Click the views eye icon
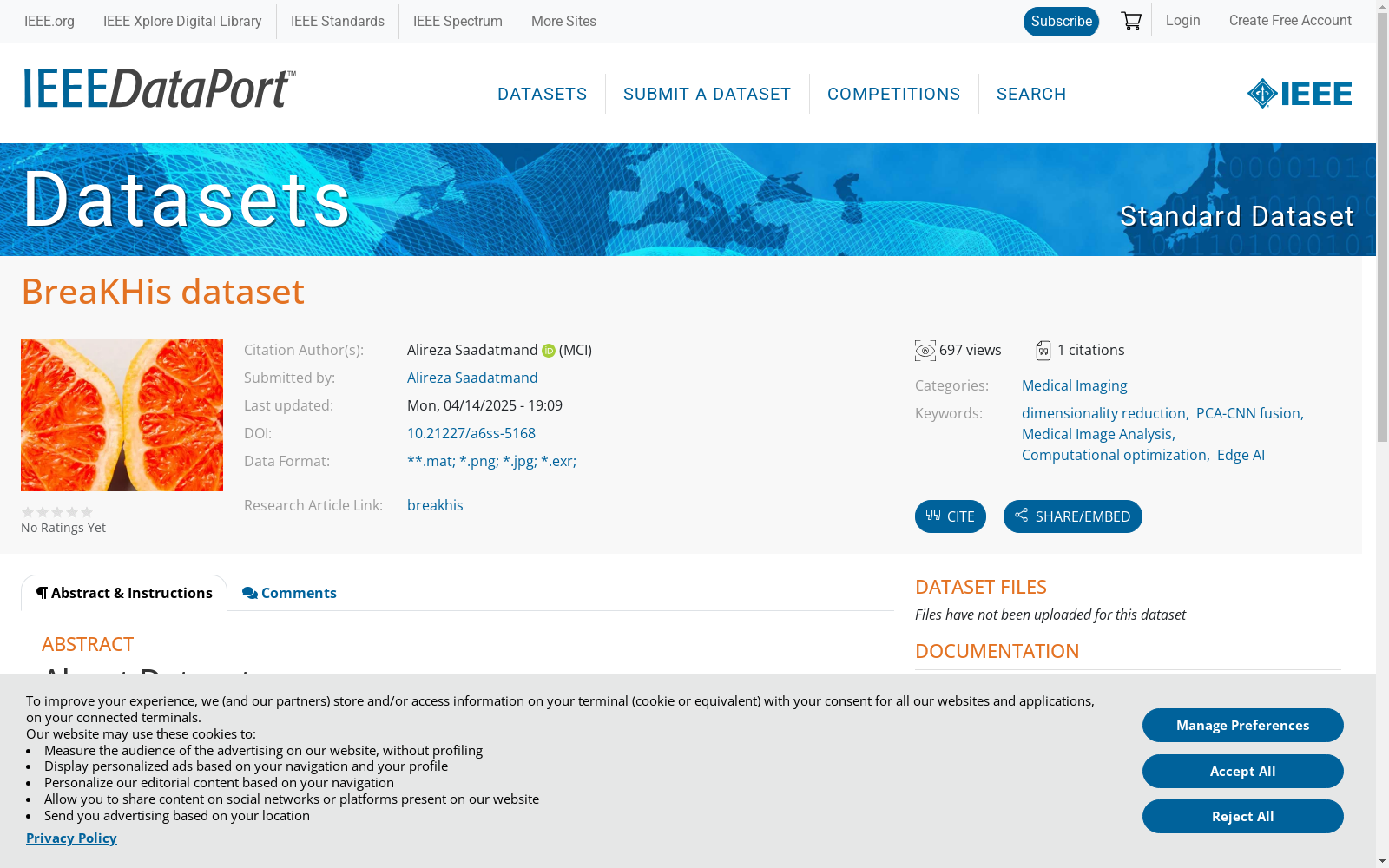Viewport: 1389px width, 868px height. pos(925,351)
